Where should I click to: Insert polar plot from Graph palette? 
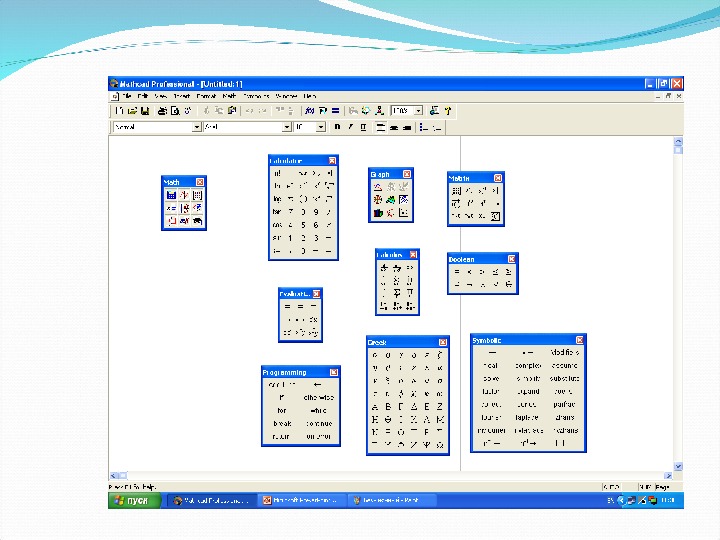pyautogui.click(x=377, y=200)
